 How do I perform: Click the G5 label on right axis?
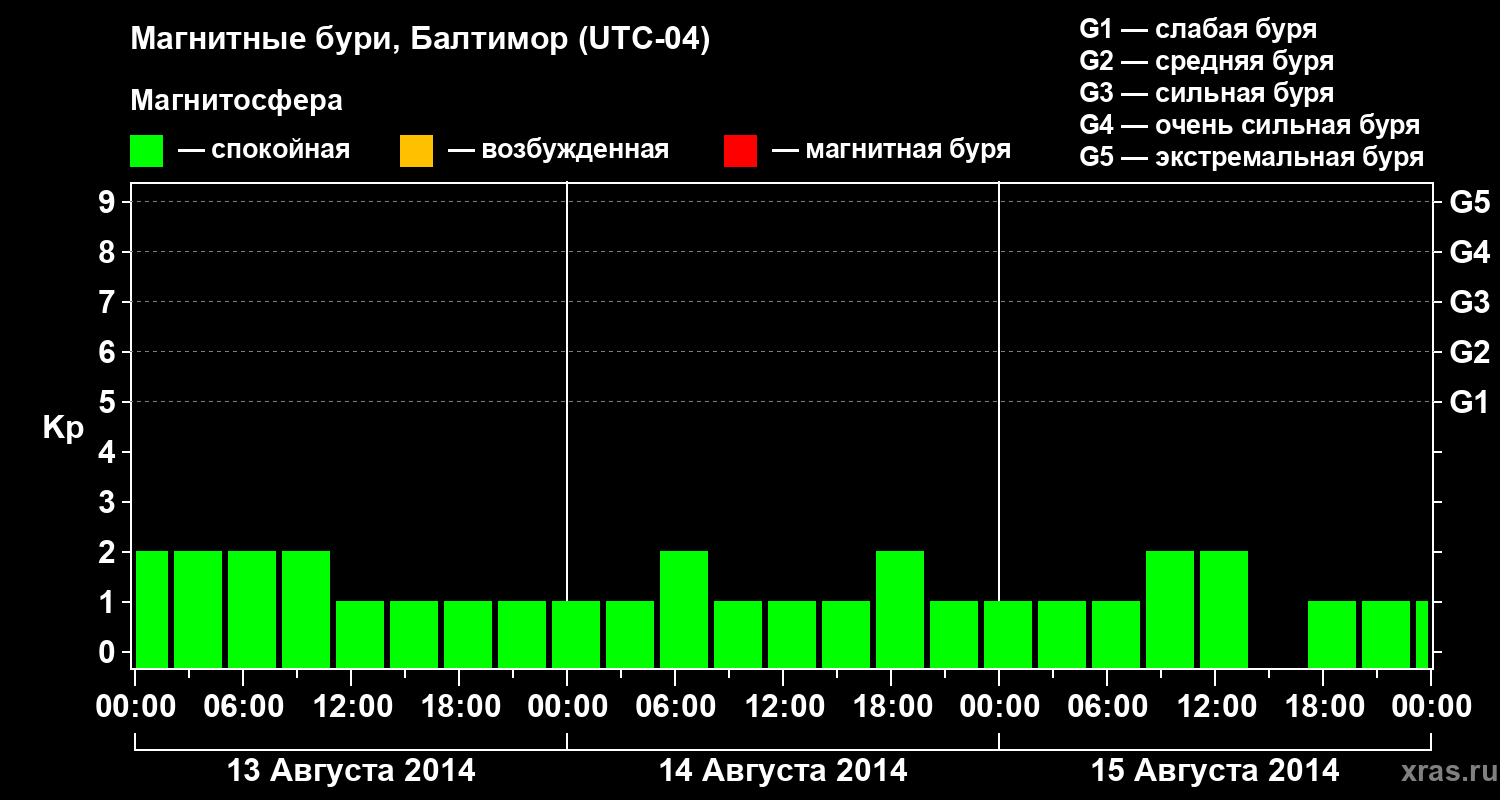click(x=1470, y=202)
